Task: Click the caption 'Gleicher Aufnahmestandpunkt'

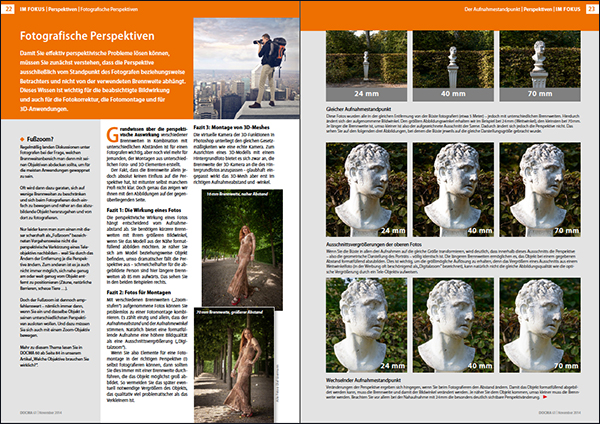Action: click(359, 109)
